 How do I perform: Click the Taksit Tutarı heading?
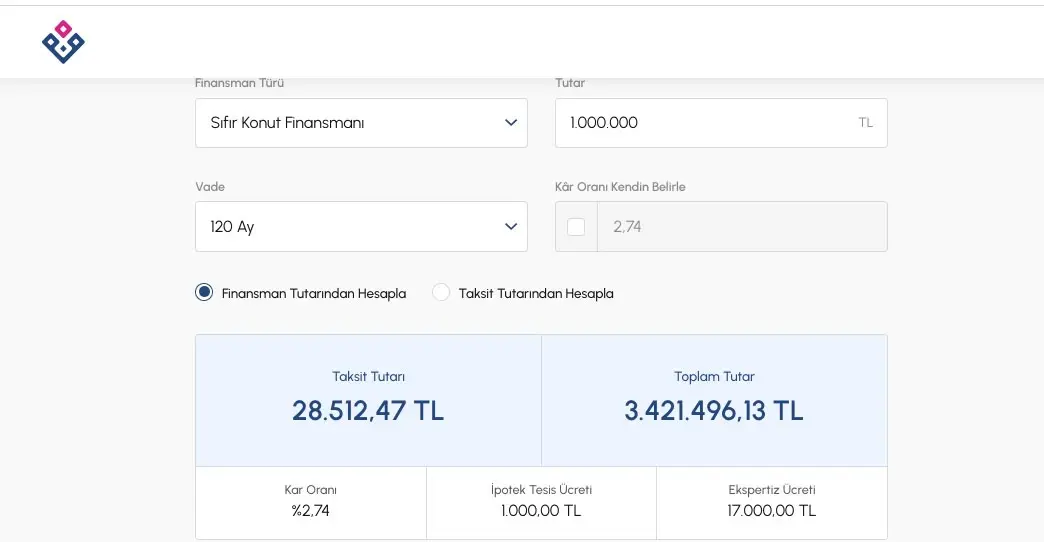point(368,377)
